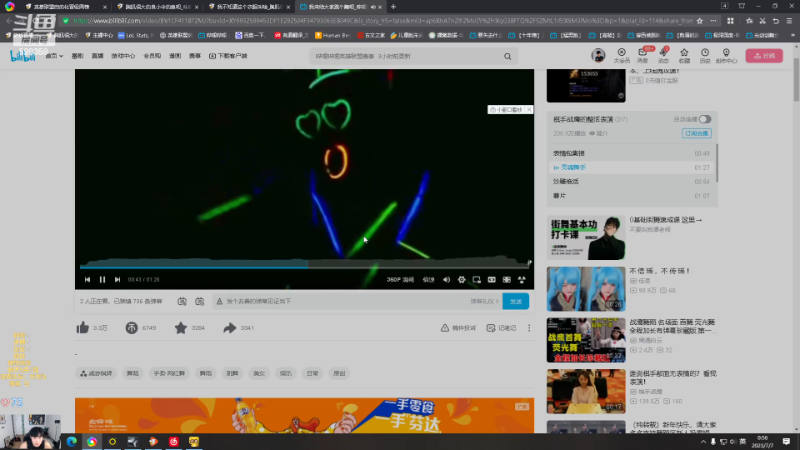This screenshot has height=450, width=800.
Task: Open the 街舞基本功打卡课 thumbnail
Action: (586, 238)
